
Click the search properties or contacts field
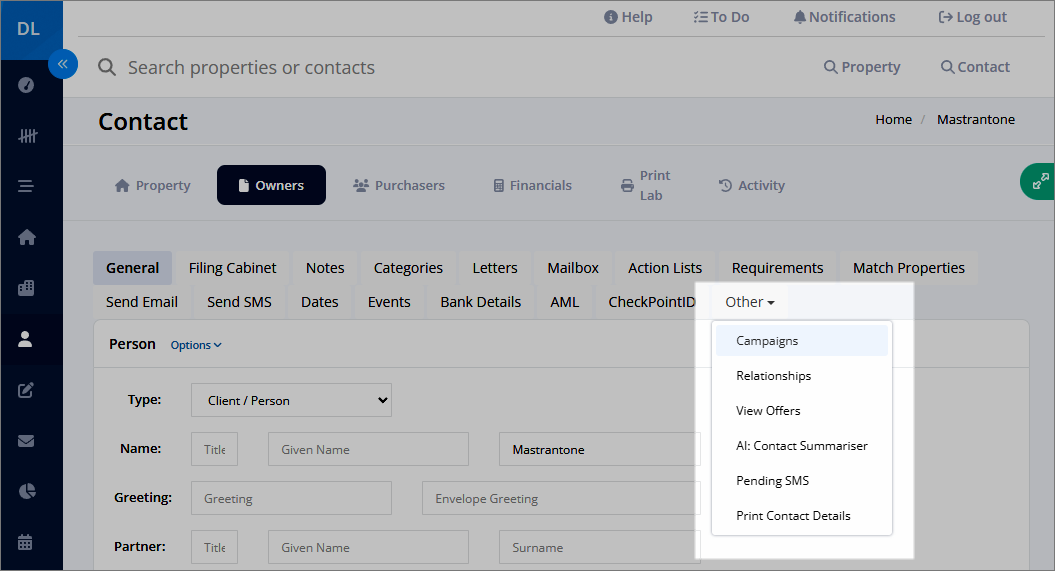[251, 67]
